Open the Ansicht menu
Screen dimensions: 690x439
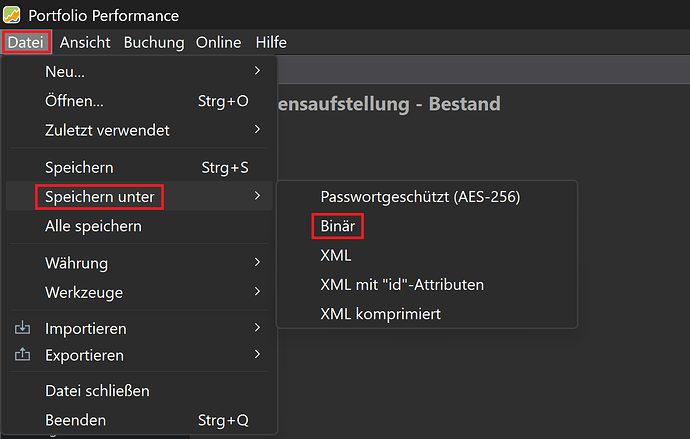(x=85, y=42)
